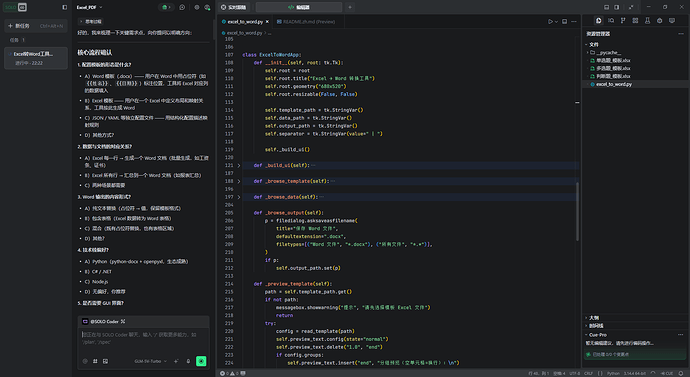Open notifications bell in status bar
The image size is (690, 377).
tap(681, 373)
